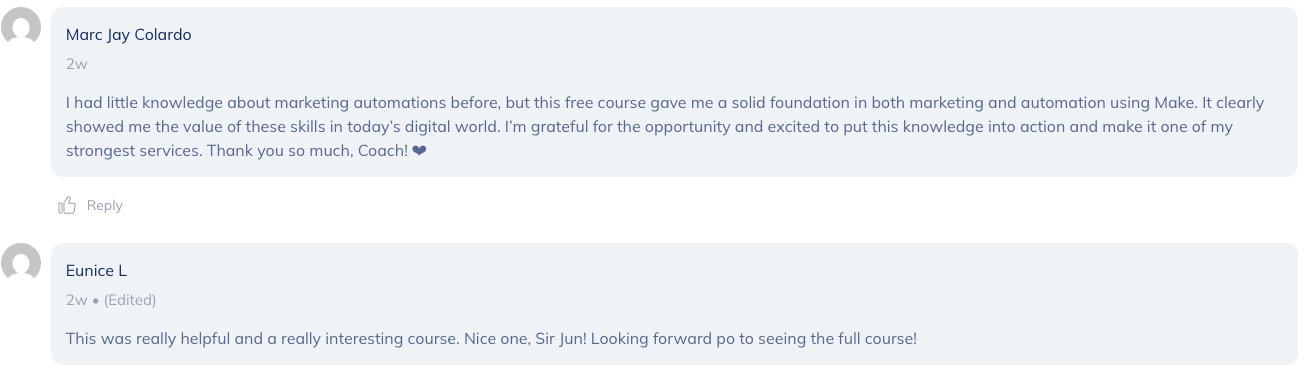Like Marc's comment with thumbs-up icon
1306x371 pixels.
(67, 205)
